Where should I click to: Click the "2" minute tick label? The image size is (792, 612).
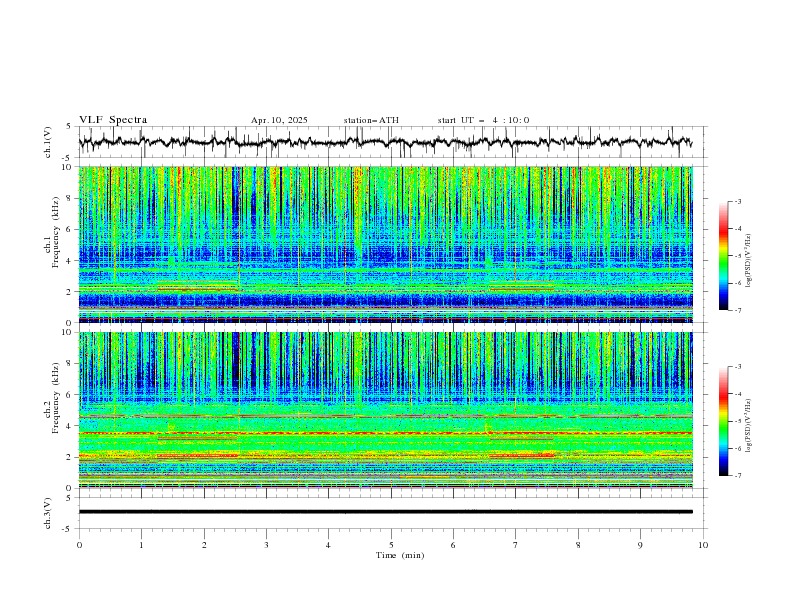[x=204, y=545]
